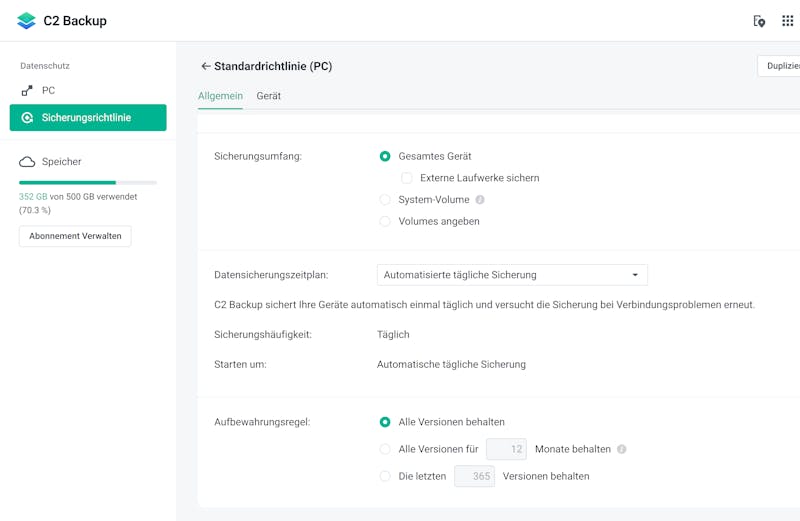Click the Sicherungsumfang label

(x=258, y=156)
